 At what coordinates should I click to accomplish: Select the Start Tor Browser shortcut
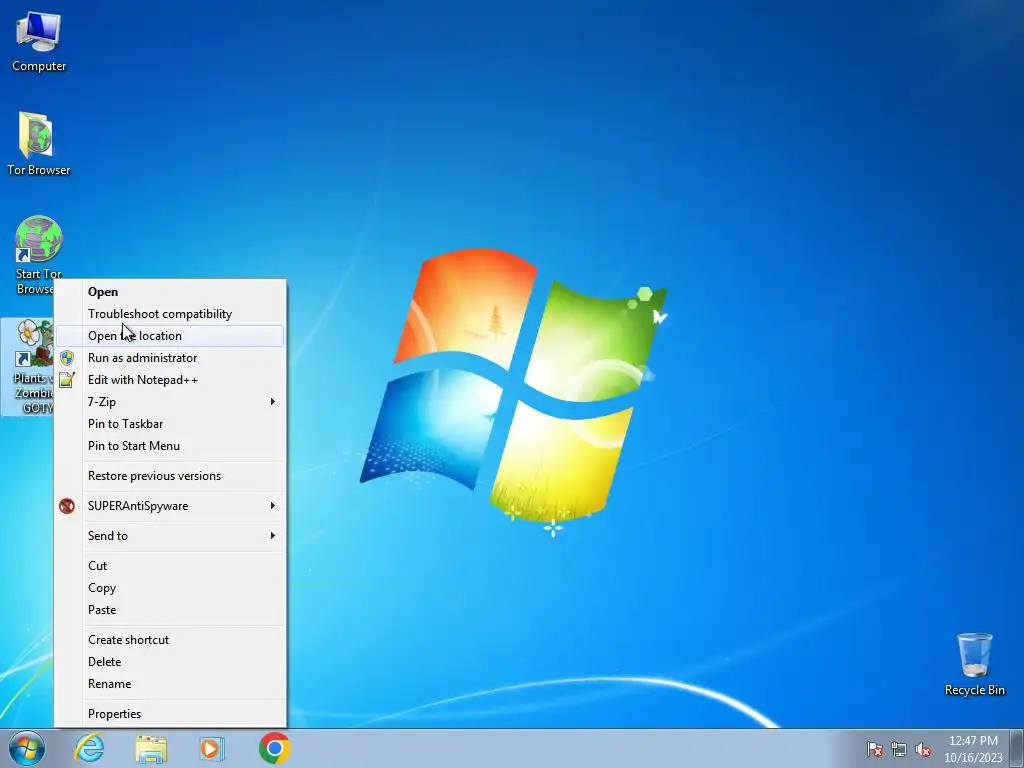(x=38, y=248)
